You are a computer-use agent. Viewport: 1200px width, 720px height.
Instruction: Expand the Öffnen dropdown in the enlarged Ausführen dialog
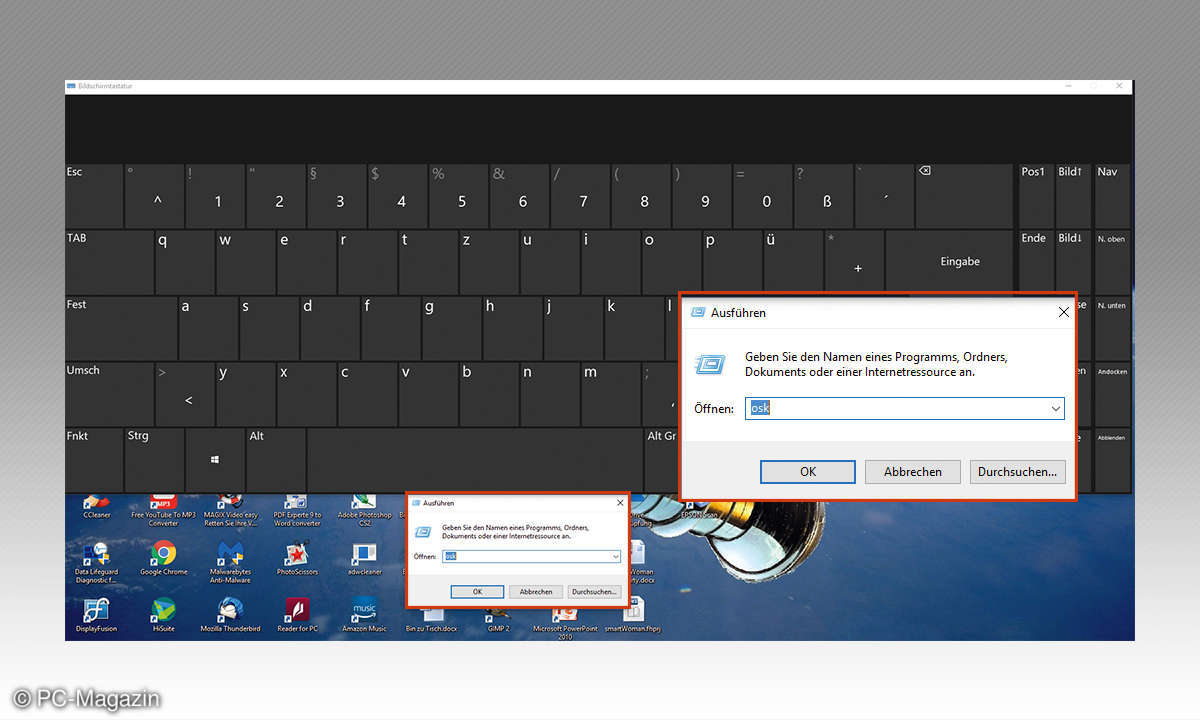[x=1055, y=409]
